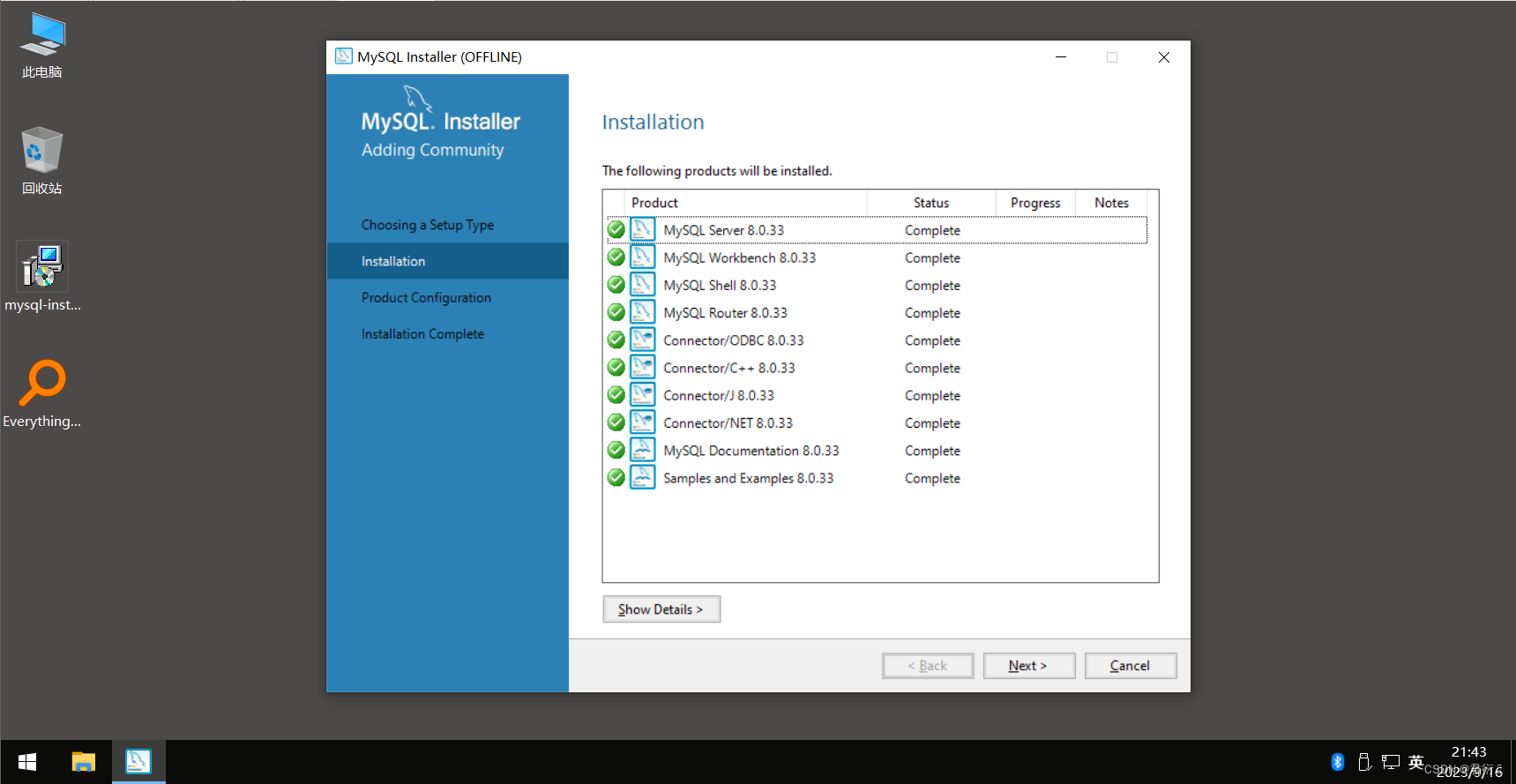This screenshot has width=1516, height=784.
Task: Click green checkmark beside MySQL Server 8.0.33
Action: [x=616, y=229]
